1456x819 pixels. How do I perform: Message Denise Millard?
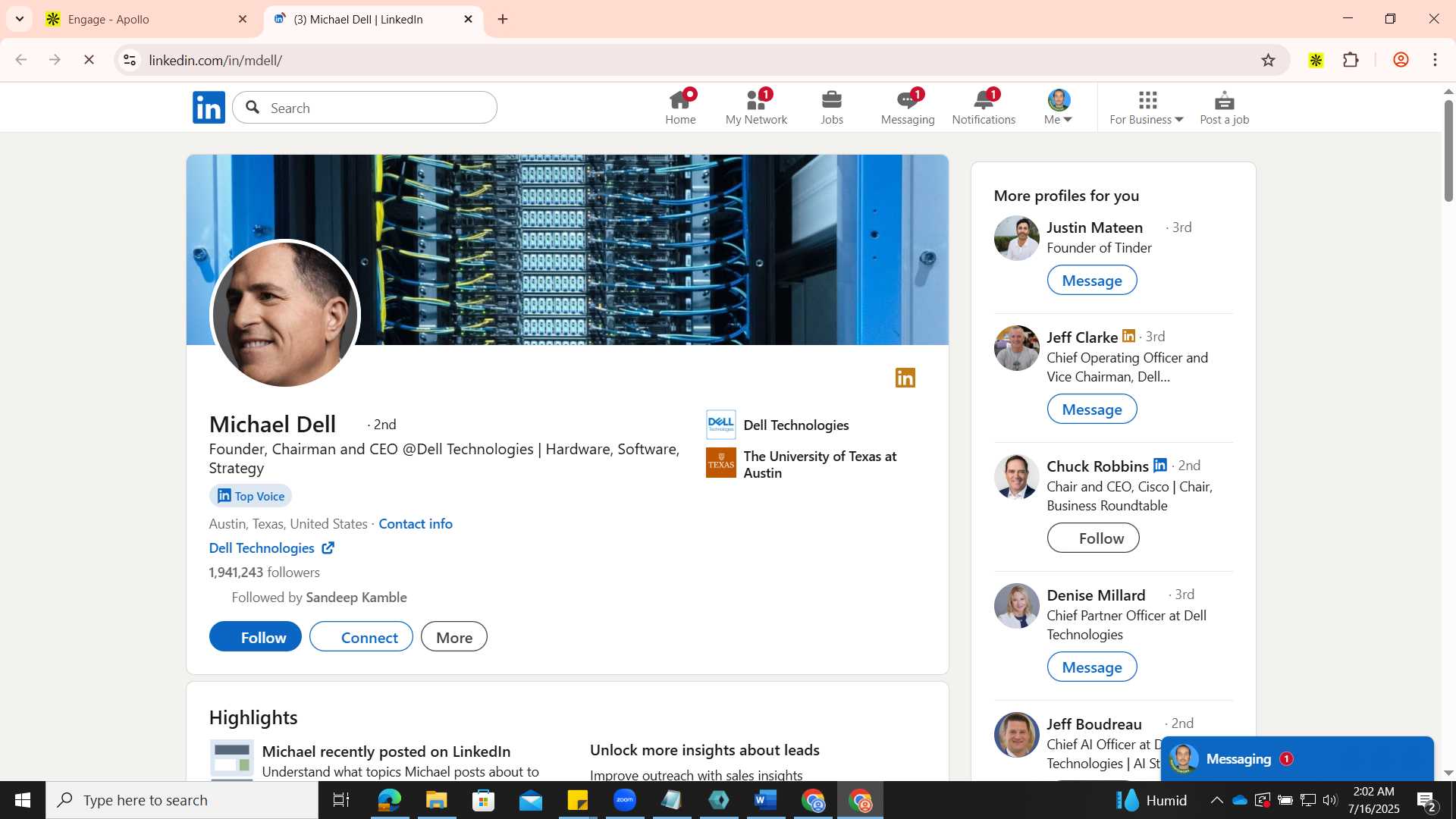[1092, 667]
